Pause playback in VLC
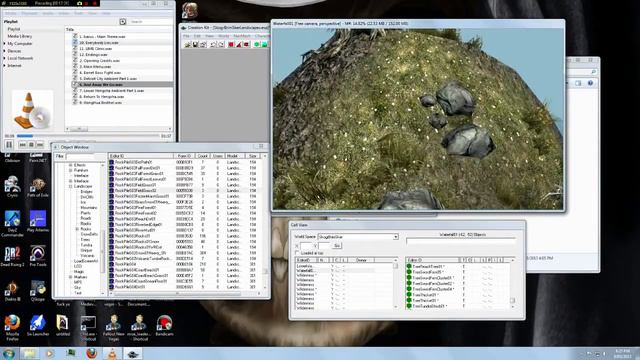 (9, 144)
